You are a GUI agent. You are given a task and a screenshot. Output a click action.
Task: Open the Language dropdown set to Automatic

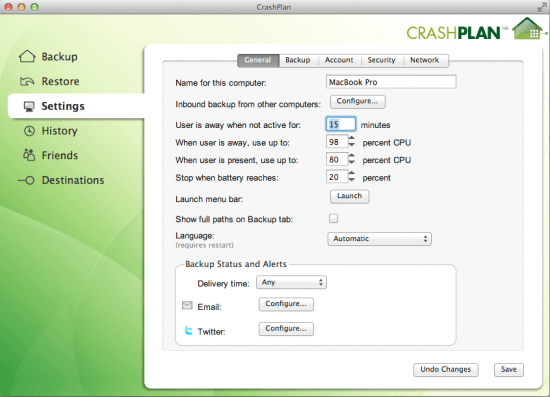379,239
